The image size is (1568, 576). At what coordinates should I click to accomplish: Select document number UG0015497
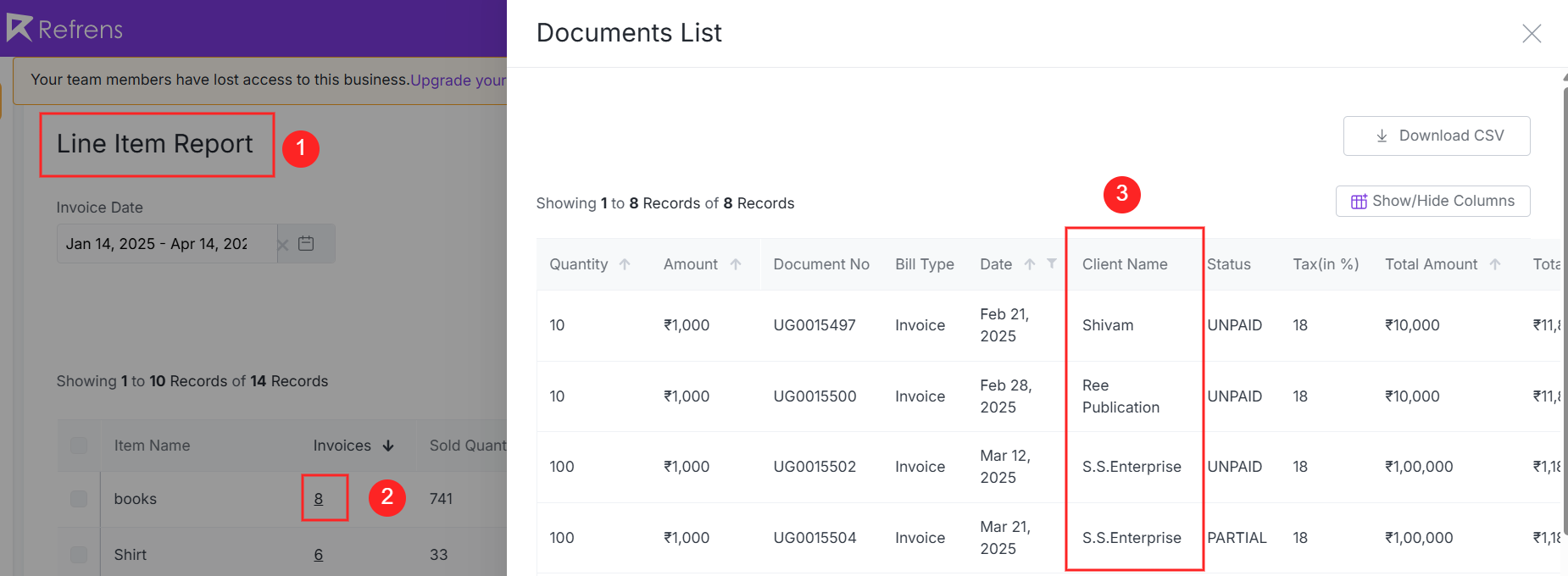point(815,325)
